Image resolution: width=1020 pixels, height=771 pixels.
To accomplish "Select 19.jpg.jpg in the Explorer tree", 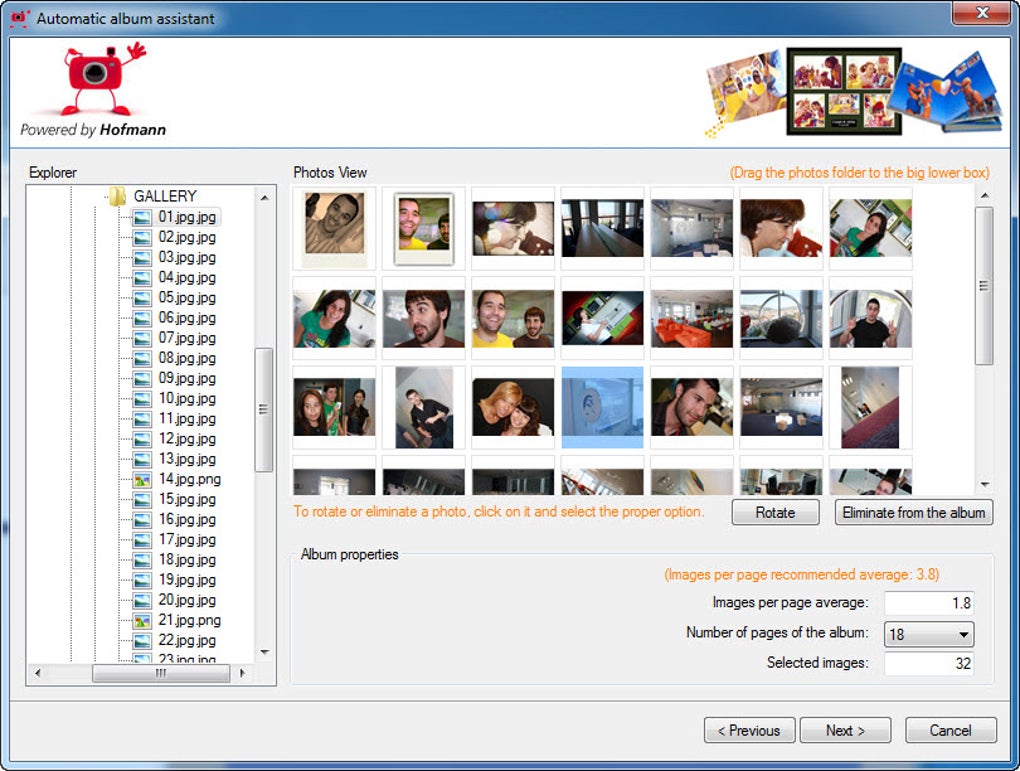I will coord(187,580).
